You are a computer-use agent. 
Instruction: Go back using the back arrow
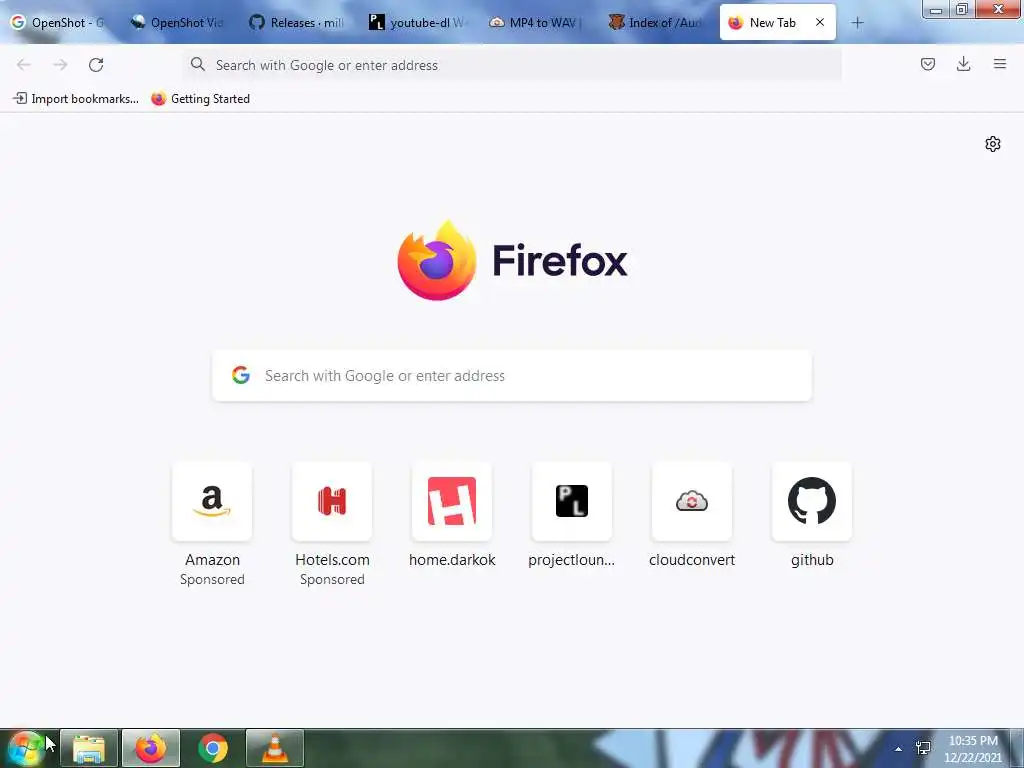[x=24, y=65]
